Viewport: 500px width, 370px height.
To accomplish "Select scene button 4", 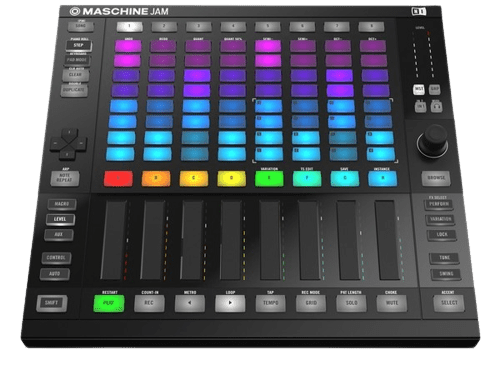I will [233, 26].
